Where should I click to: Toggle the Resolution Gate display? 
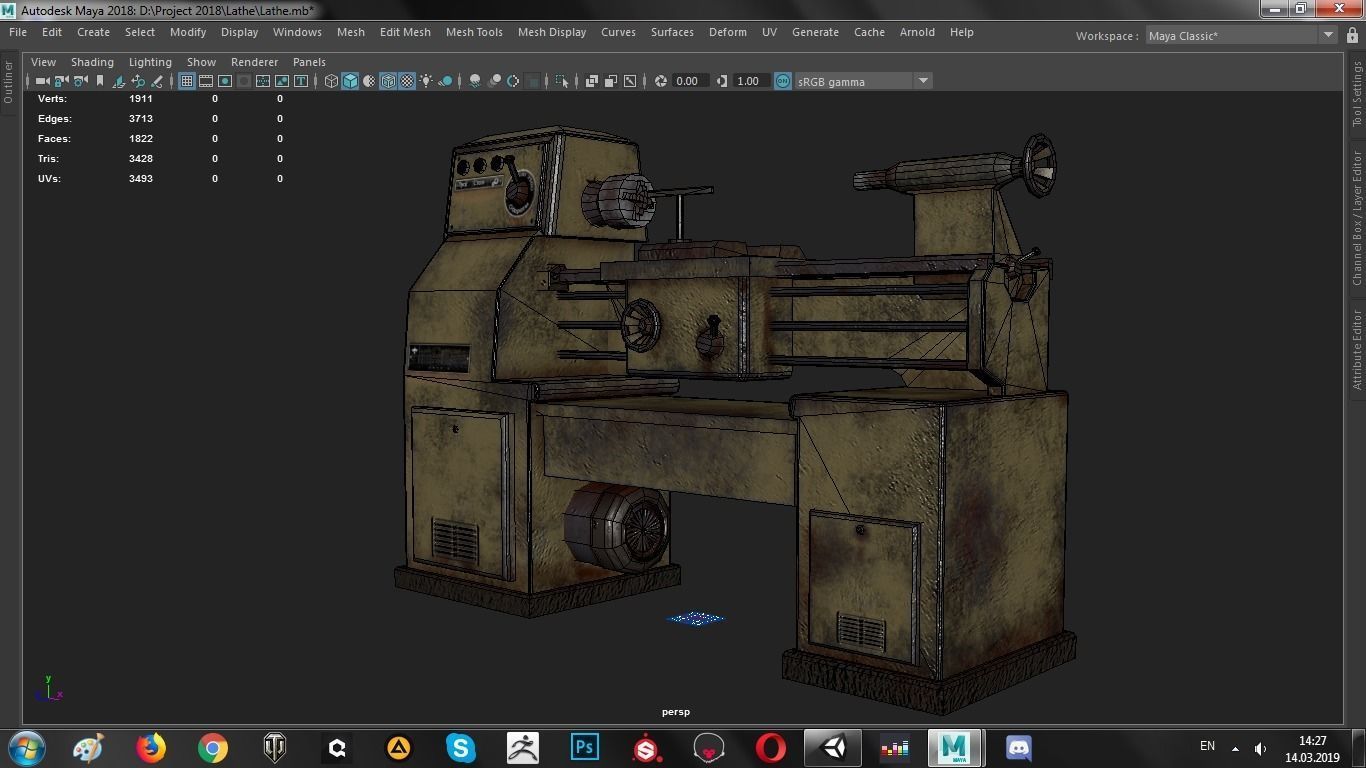click(225, 81)
